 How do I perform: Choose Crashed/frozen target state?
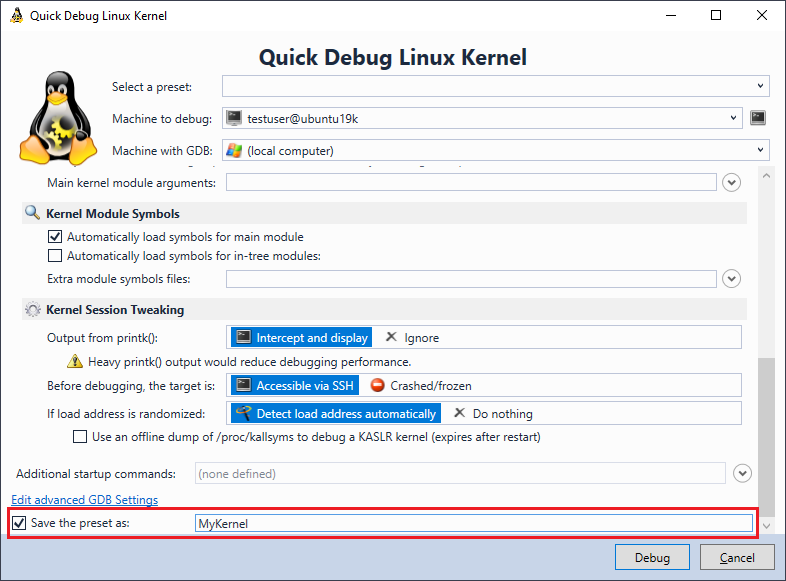click(x=422, y=385)
